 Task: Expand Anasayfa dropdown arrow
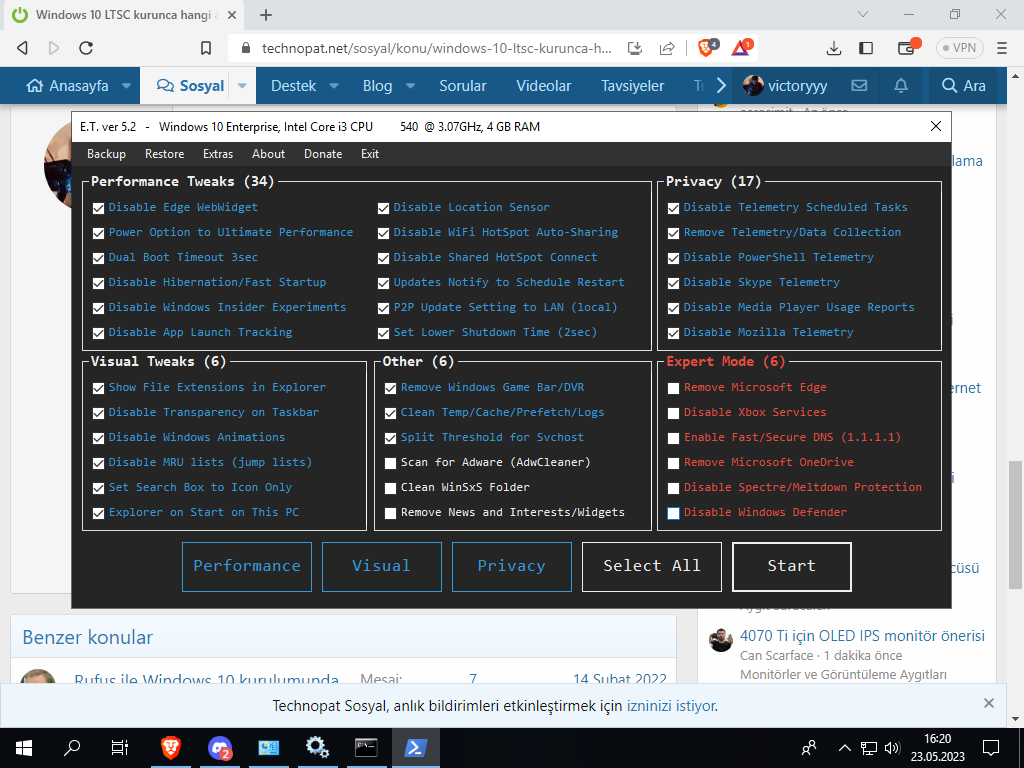click(x=126, y=86)
